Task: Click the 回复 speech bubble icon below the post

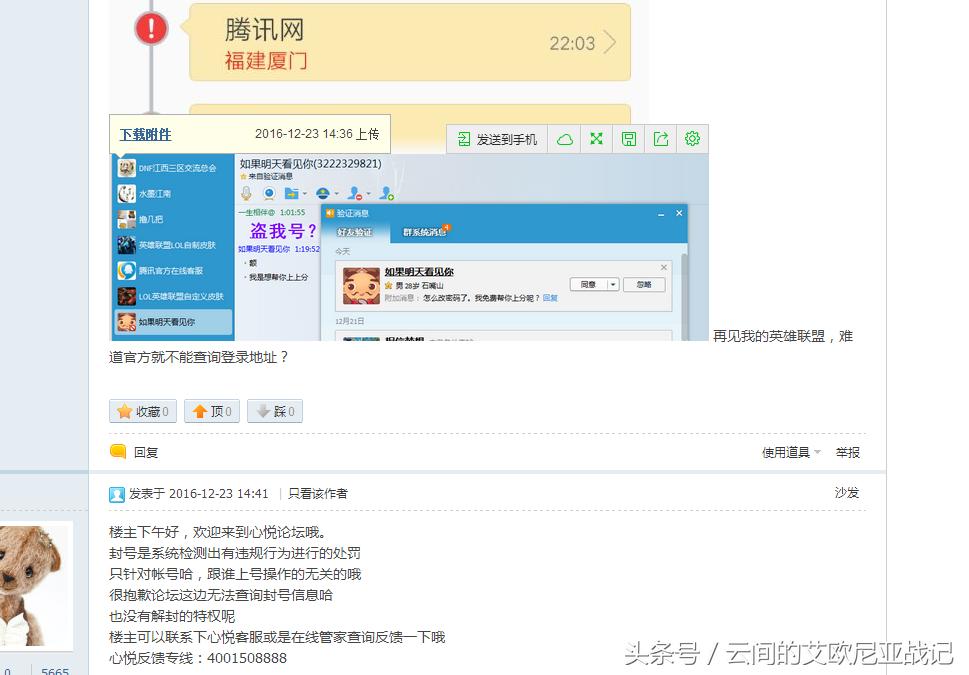Action: coord(119,451)
